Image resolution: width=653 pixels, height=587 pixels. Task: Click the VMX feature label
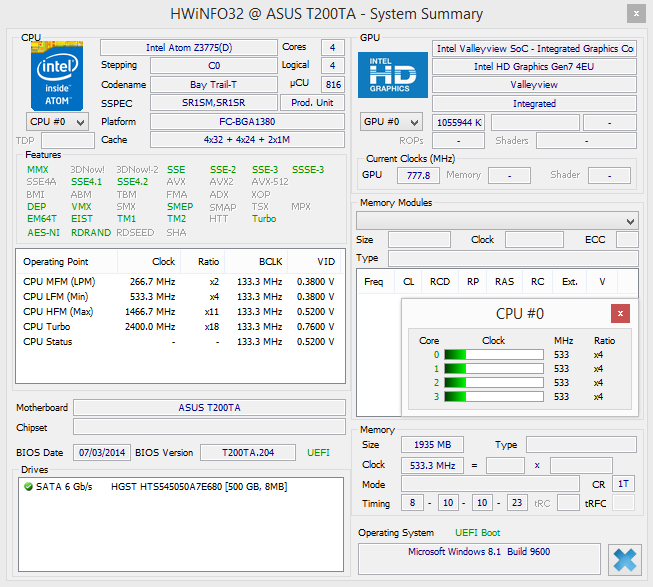[81, 206]
